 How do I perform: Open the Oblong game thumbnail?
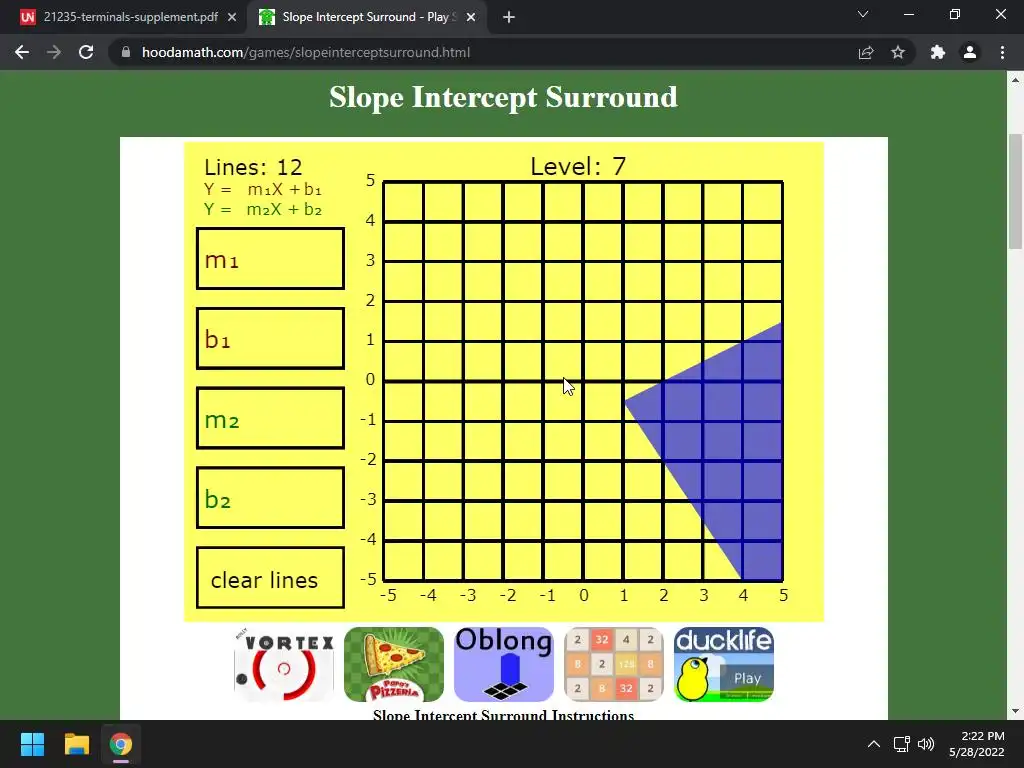(x=504, y=665)
